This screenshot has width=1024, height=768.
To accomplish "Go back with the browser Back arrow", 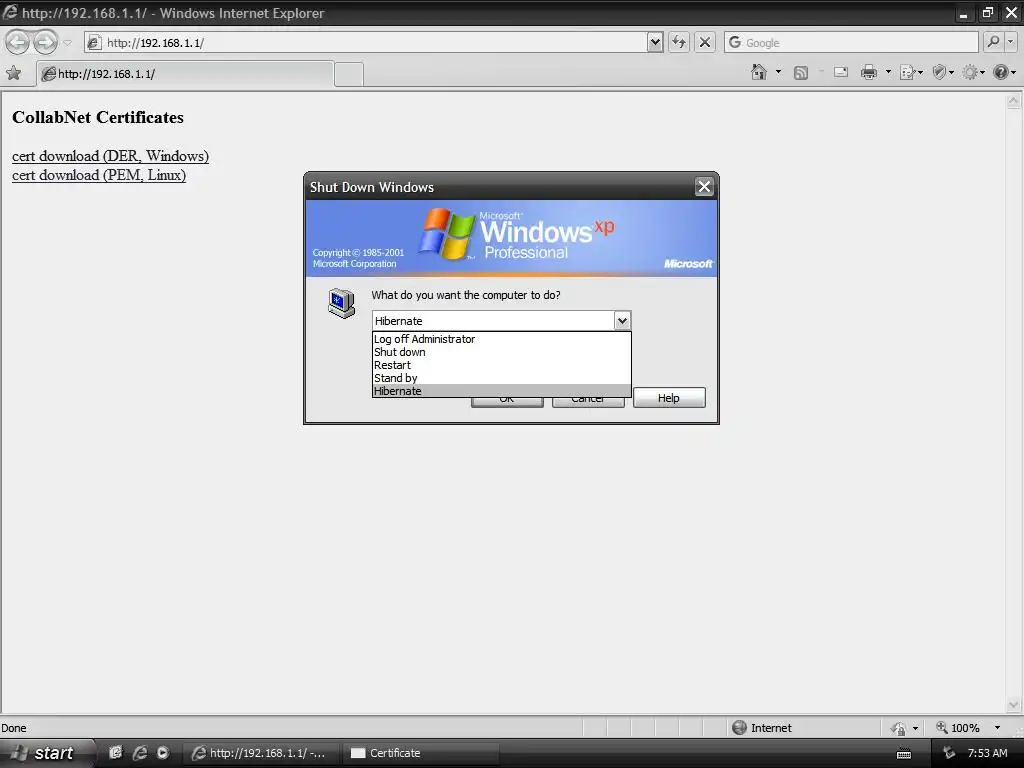I will (x=18, y=42).
